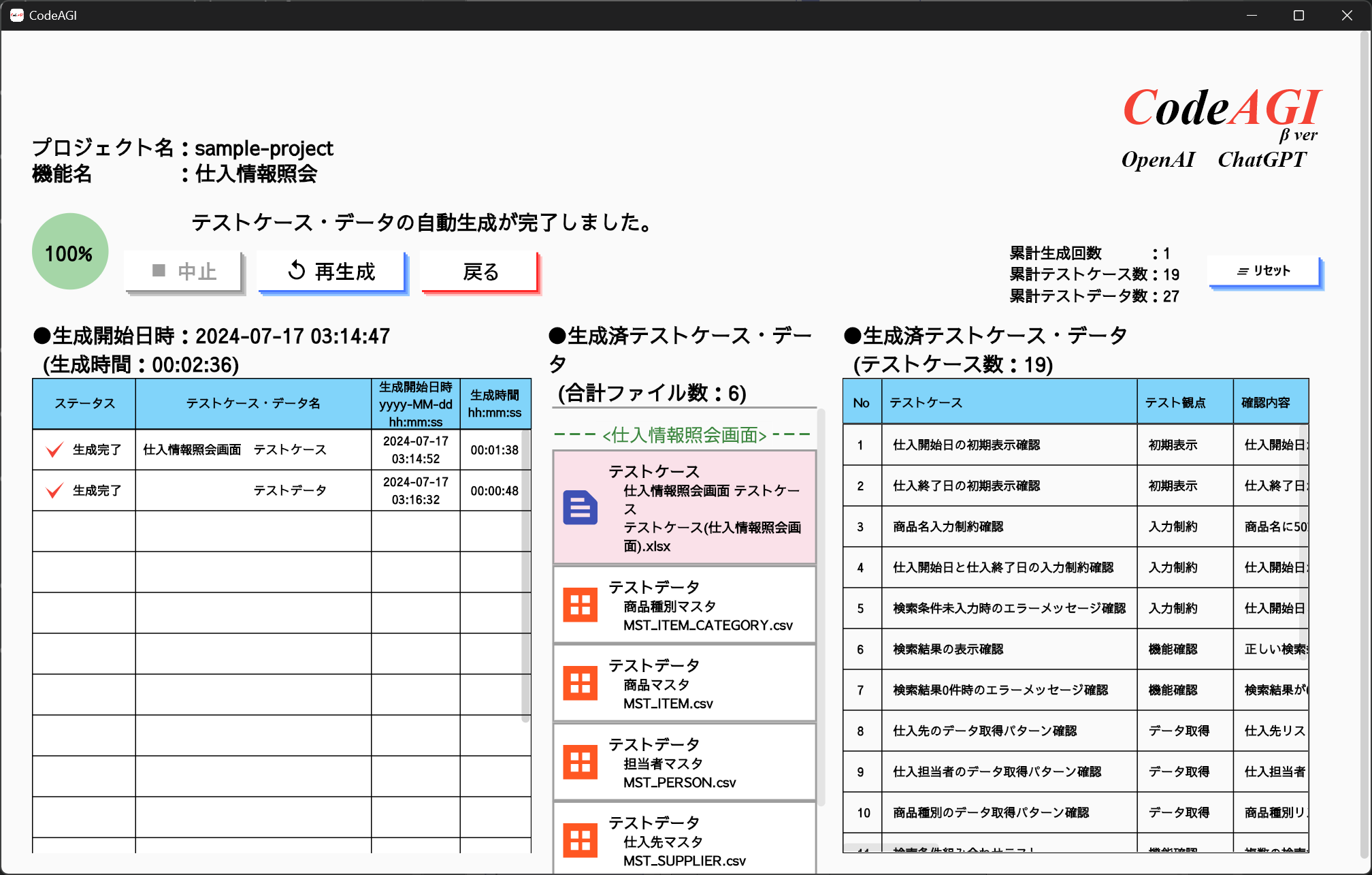Click the orange grid icon for MST_PERSON.csv
Screen dimensions: 1372x875
pos(580,762)
